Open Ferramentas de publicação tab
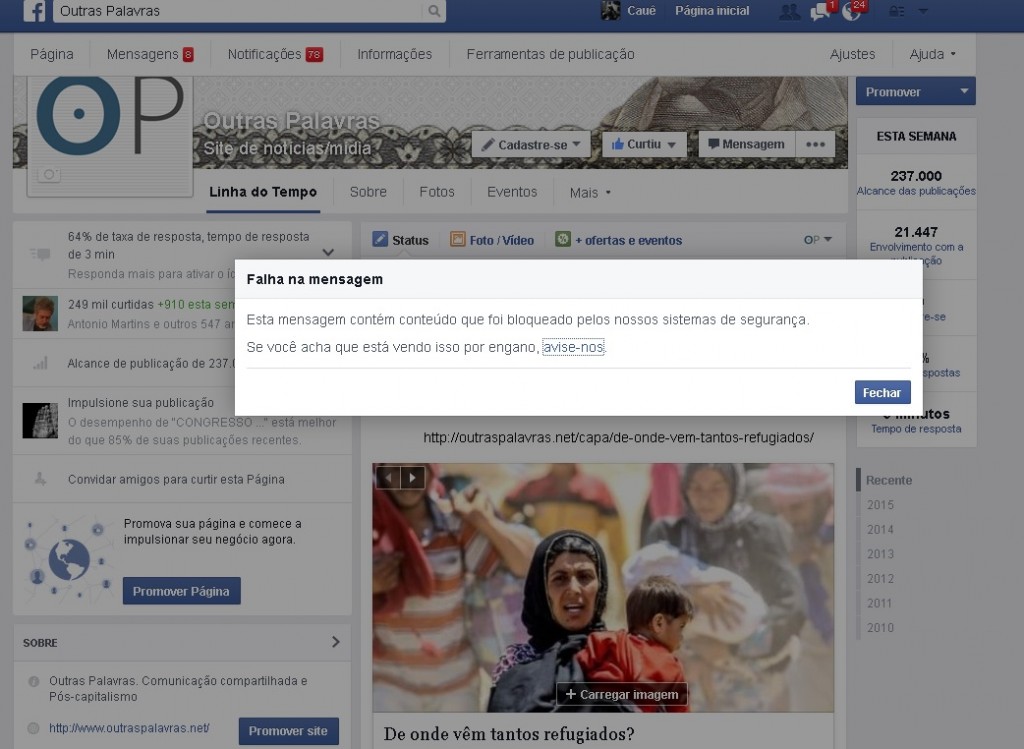Screen dimensions: 1024x749 (x=551, y=54)
